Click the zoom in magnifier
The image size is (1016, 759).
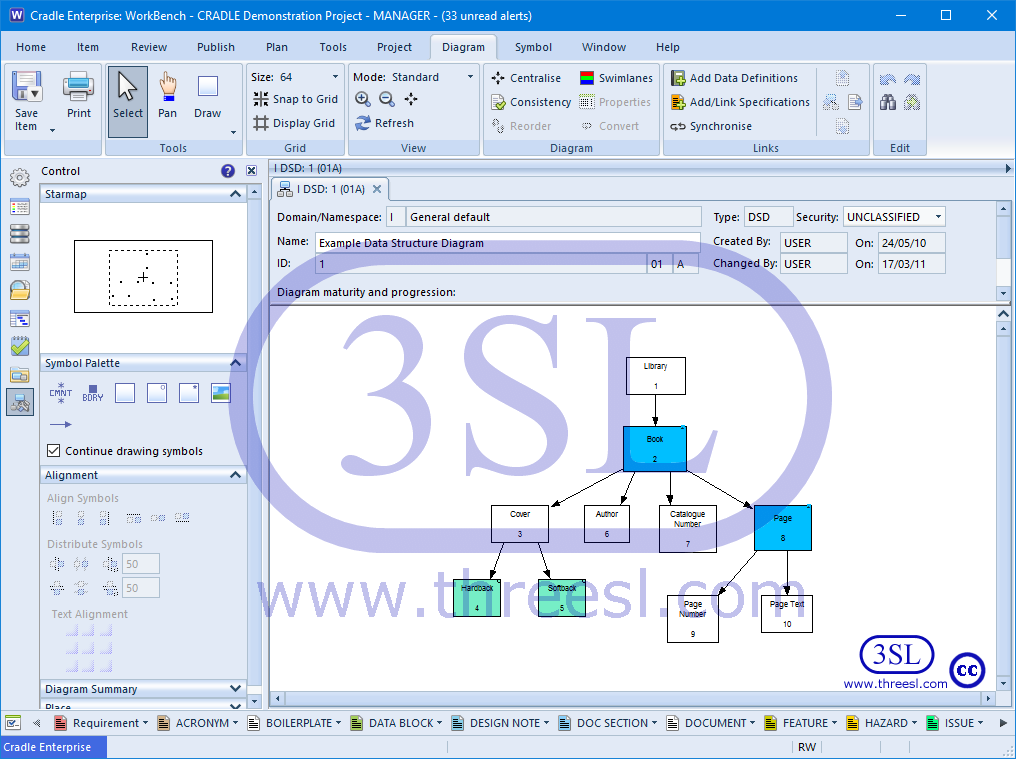tap(362, 99)
